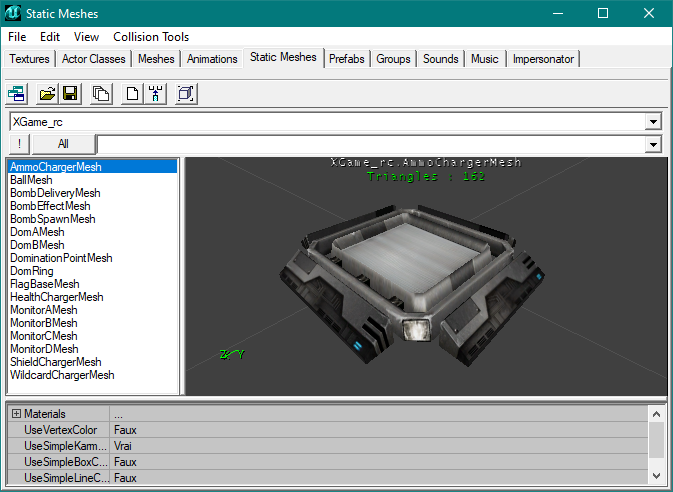Click the properties scrollbar thumb
The image size is (673, 492).
pyautogui.click(x=656, y=440)
